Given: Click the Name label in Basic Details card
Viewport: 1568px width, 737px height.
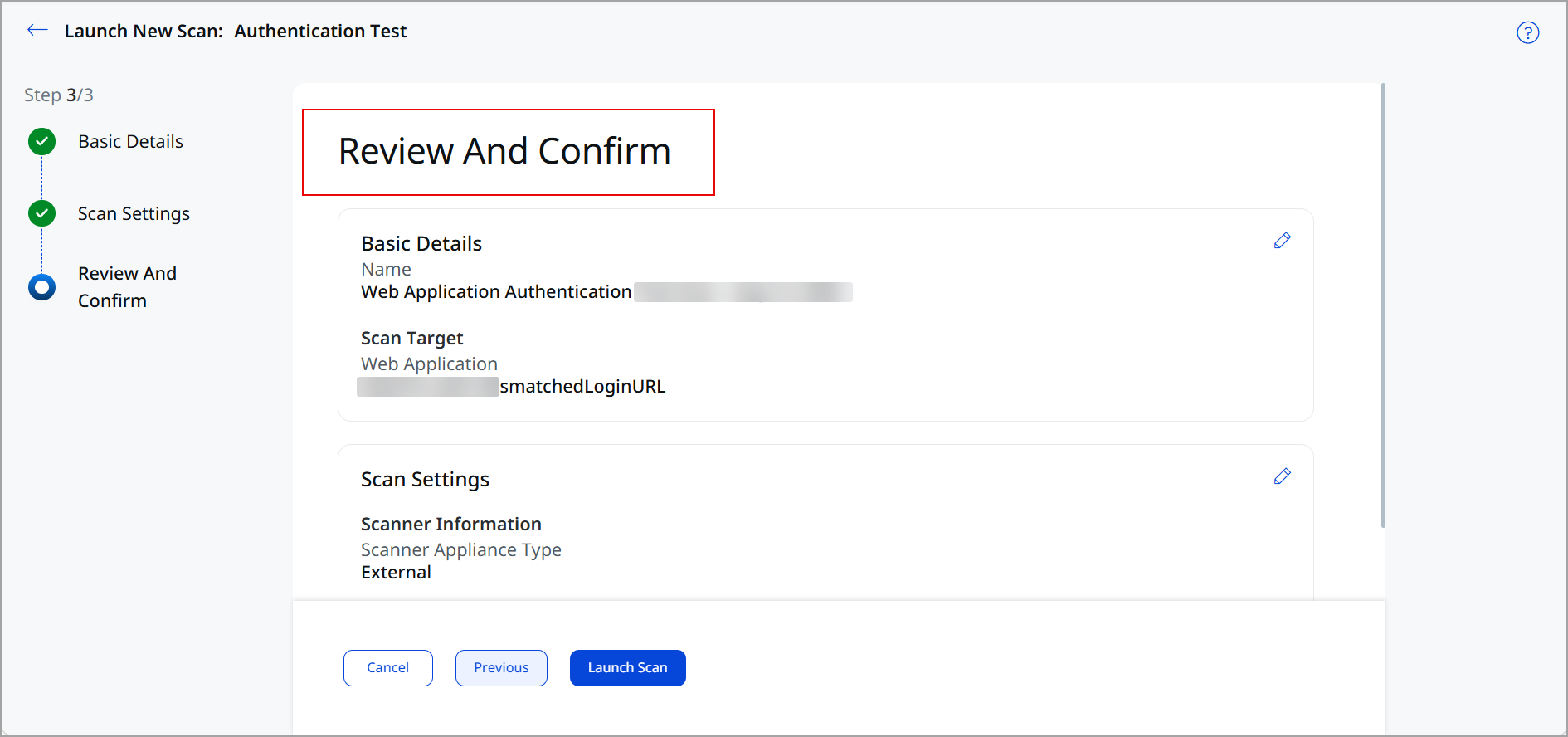Looking at the screenshot, I should [386, 270].
